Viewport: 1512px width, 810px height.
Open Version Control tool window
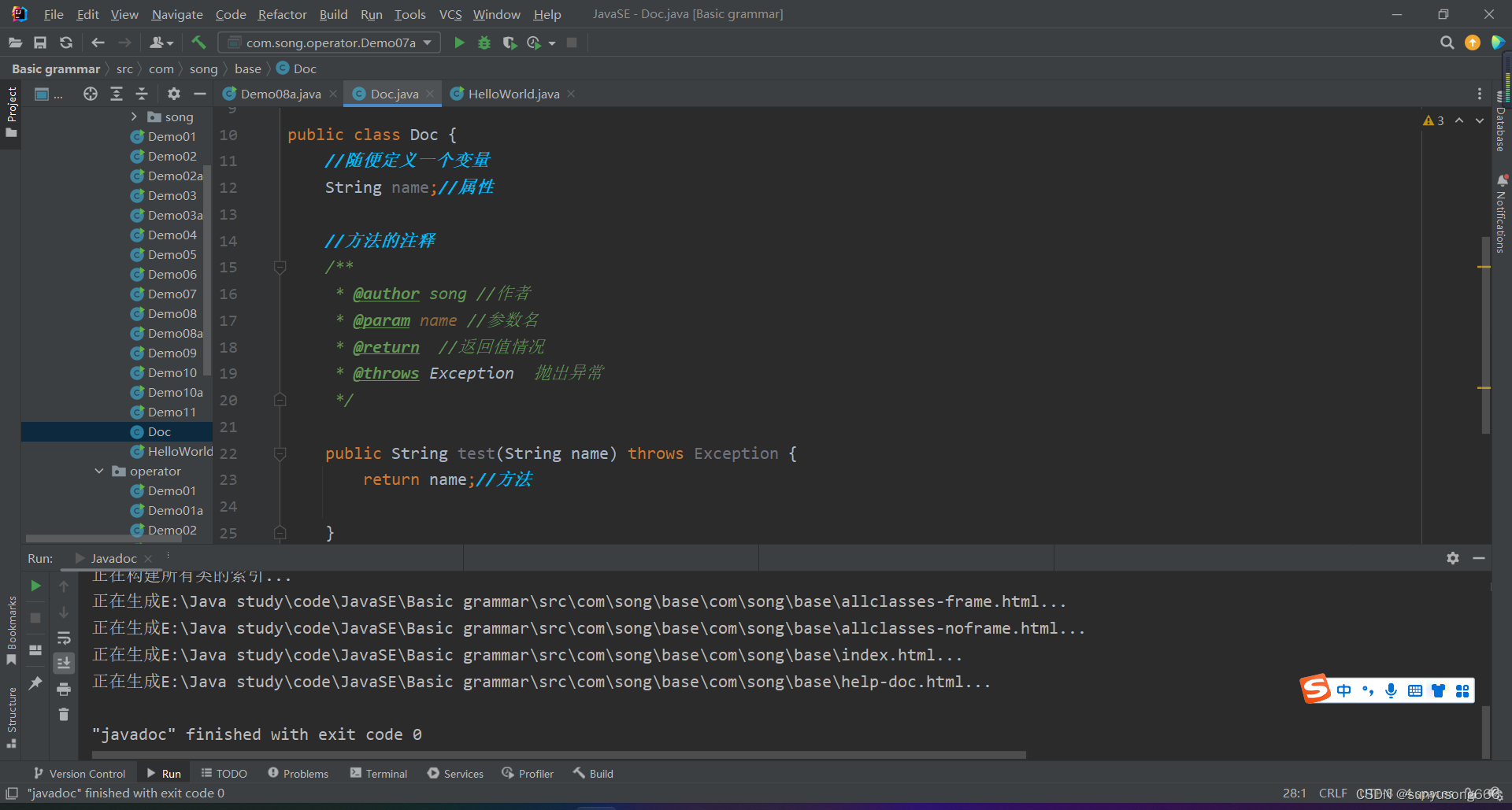[80, 774]
